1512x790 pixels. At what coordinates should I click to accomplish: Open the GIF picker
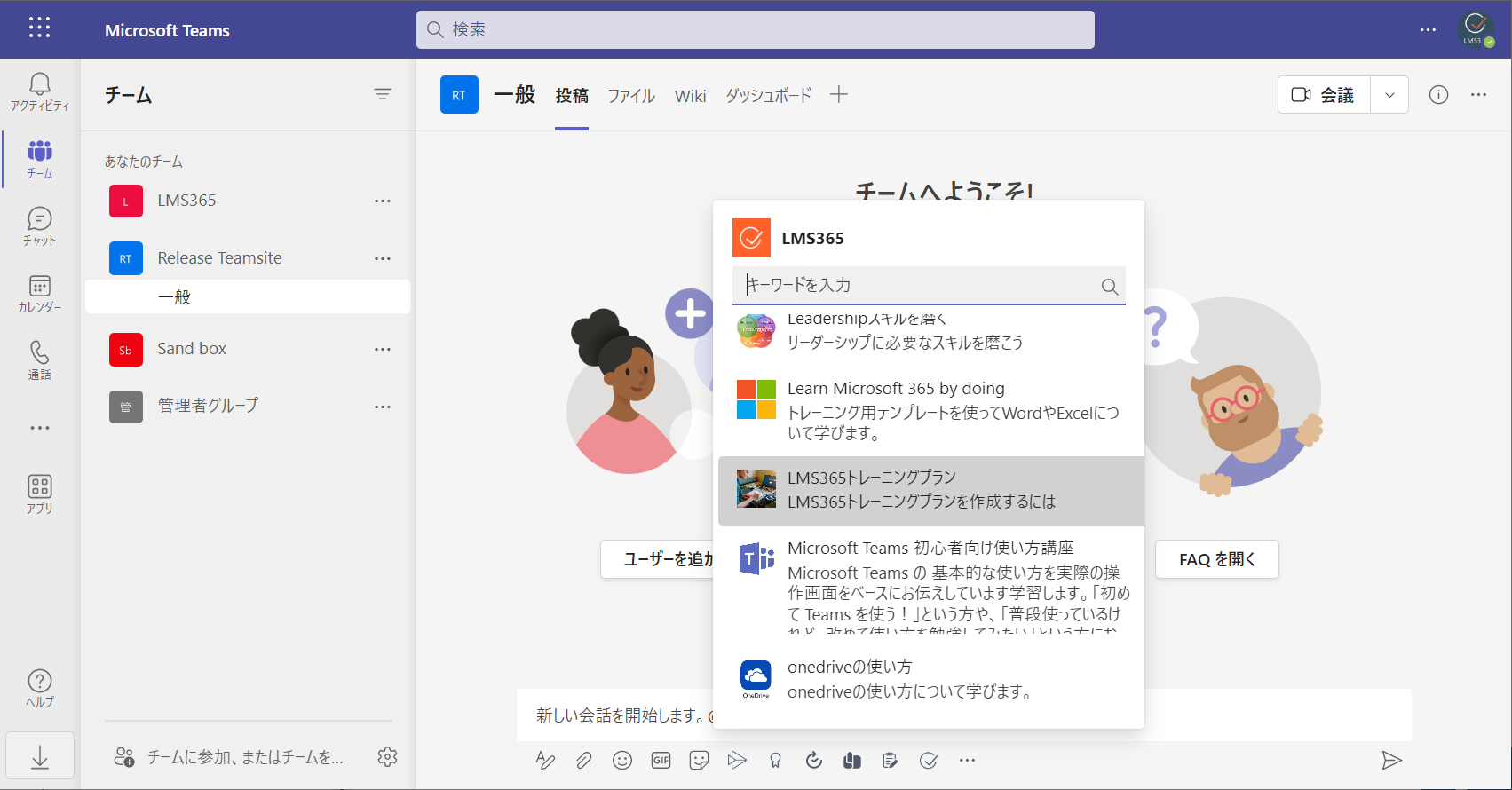click(x=661, y=760)
